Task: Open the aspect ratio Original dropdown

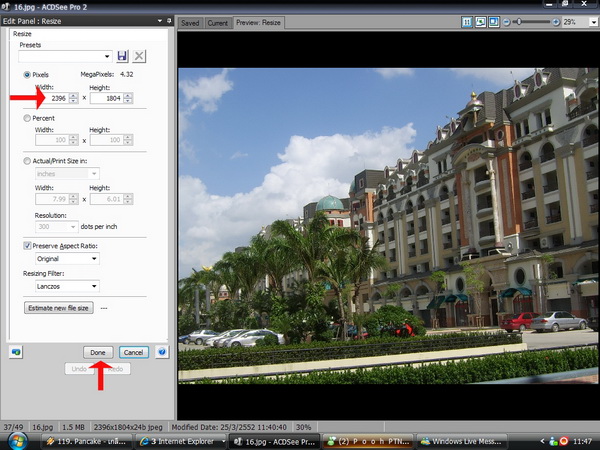Action: (x=67, y=259)
